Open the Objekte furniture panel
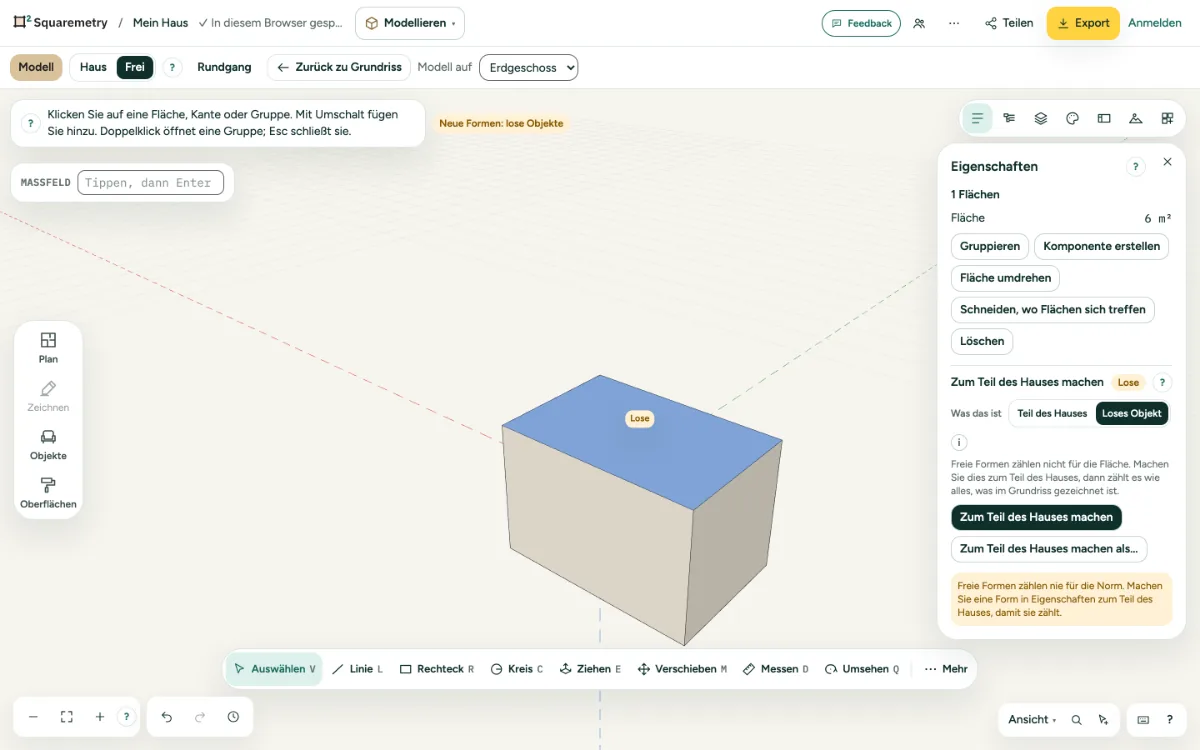This screenshot has height=750, width=1200. coord(48,445)
